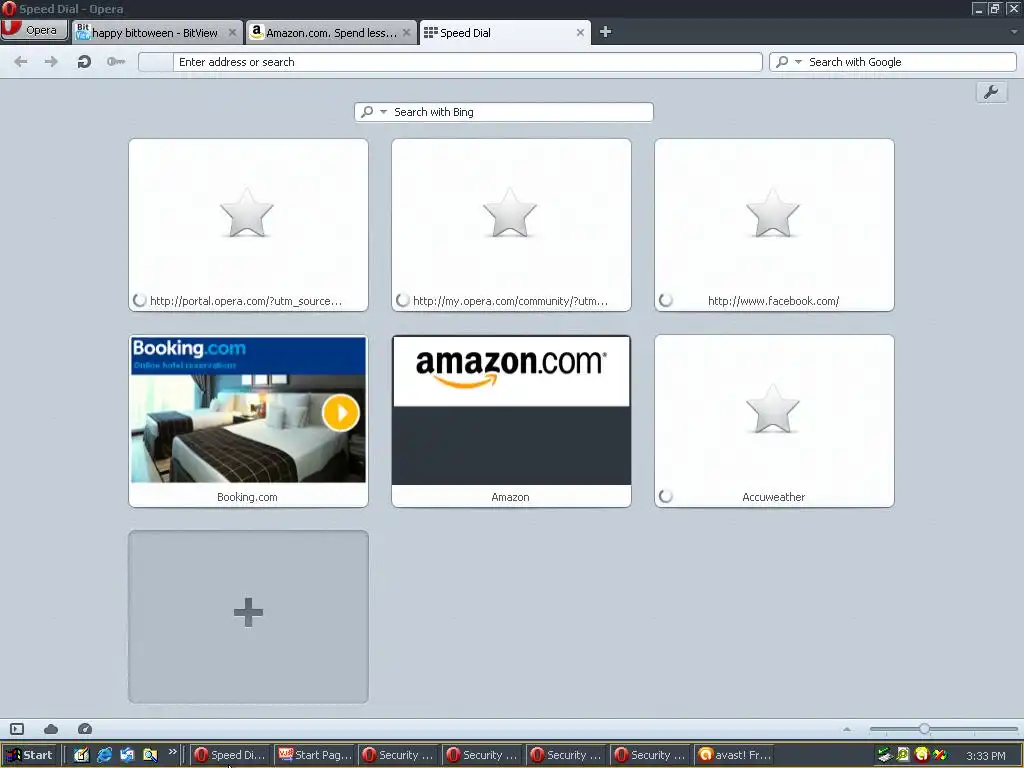This screenshot has height=768, width=1024.
Task: Open the my.opera.com community speed dial tile
Action: coord(511,225)
